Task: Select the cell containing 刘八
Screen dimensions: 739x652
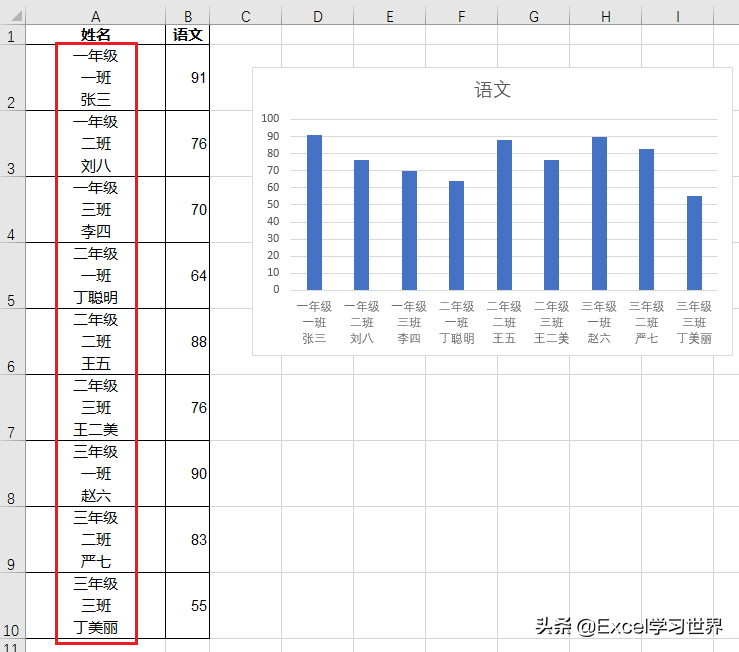Action: 96,144
